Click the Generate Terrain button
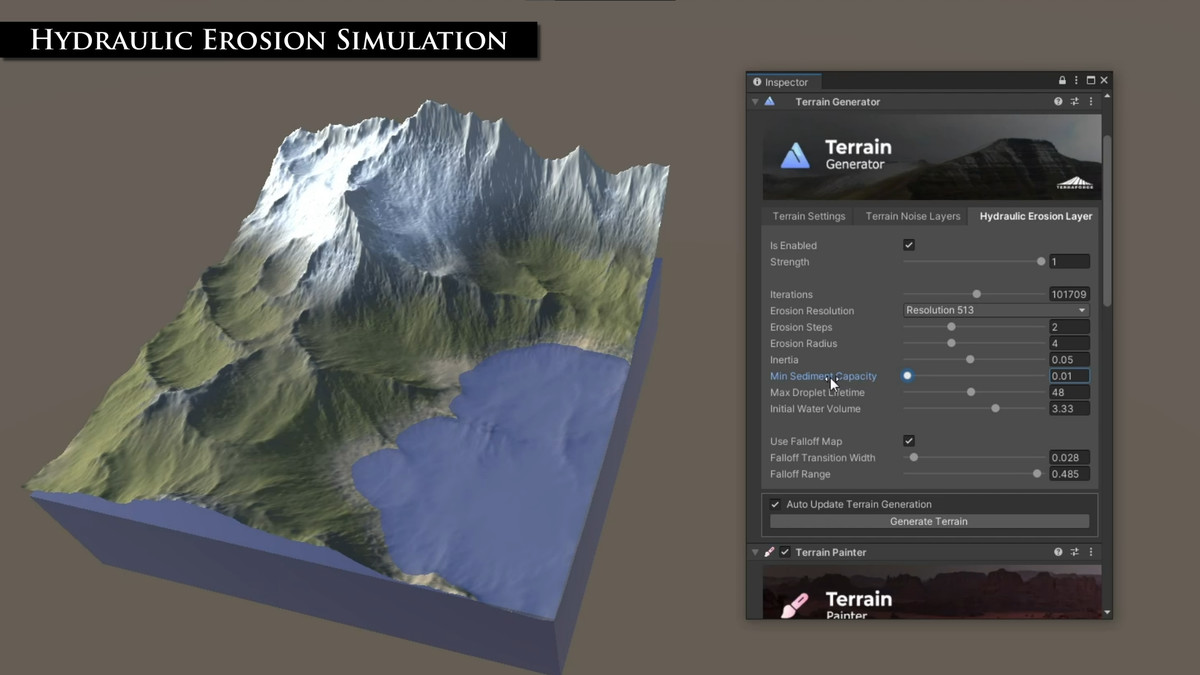 point(929,521)
